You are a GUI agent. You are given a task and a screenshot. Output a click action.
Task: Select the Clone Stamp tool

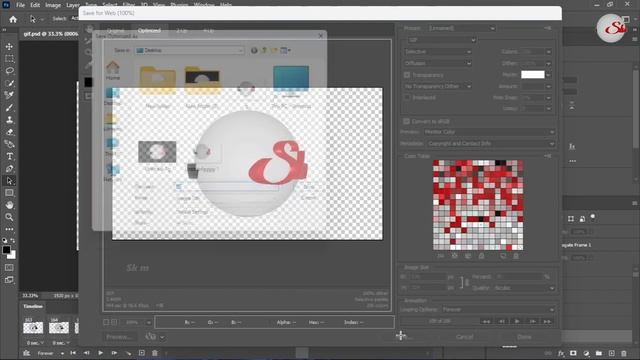9,120
